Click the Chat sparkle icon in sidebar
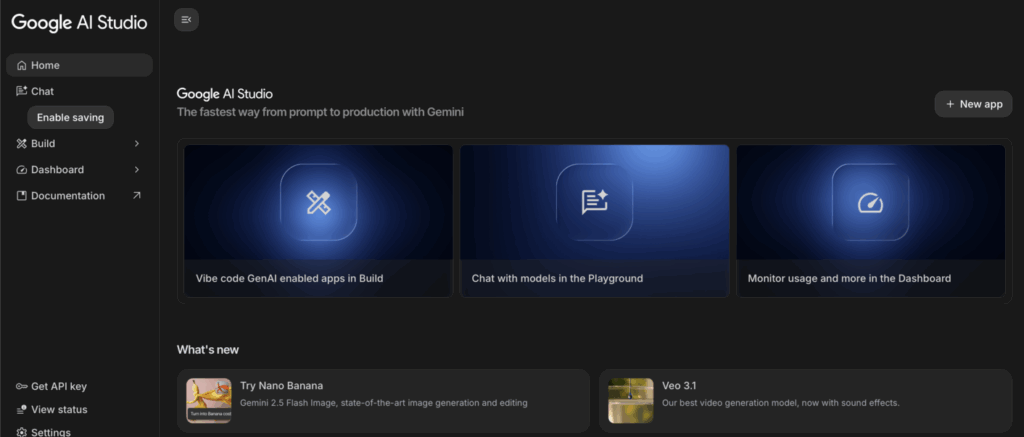The image size is (1024, 437). (21, 91)
